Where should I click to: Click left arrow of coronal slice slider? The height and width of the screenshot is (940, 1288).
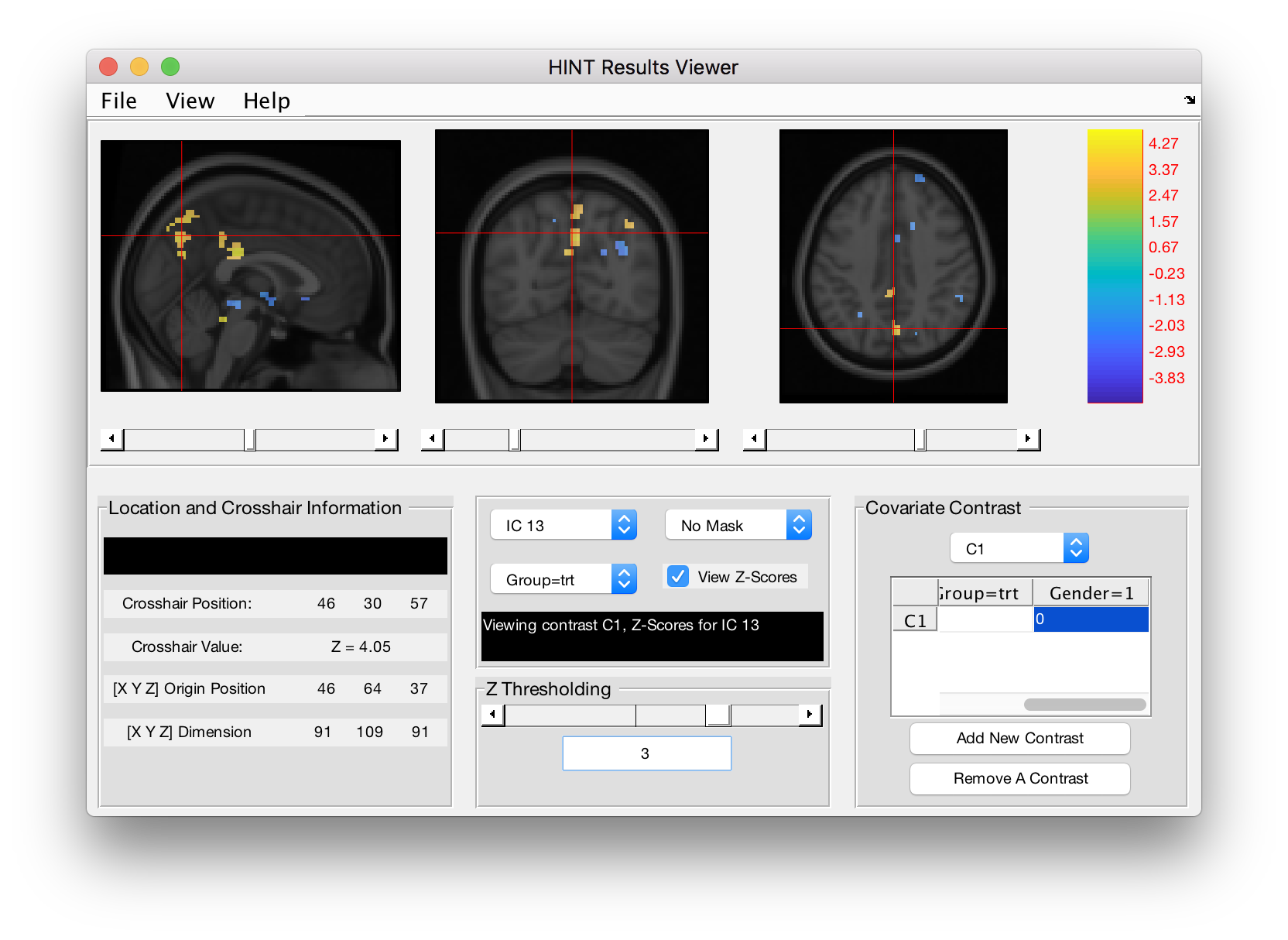tap(432, 439)
